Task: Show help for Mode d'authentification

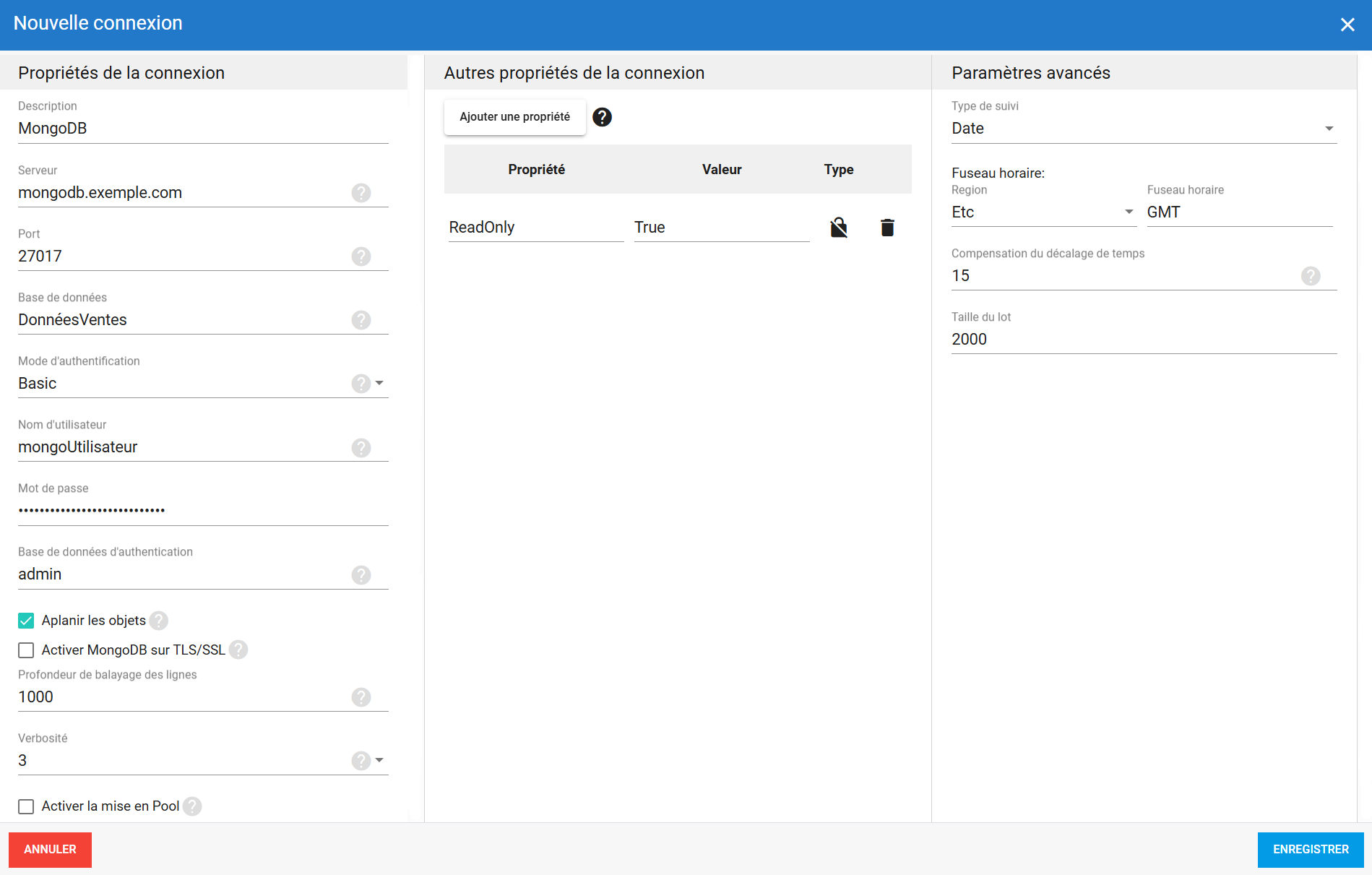Action: 361,384
